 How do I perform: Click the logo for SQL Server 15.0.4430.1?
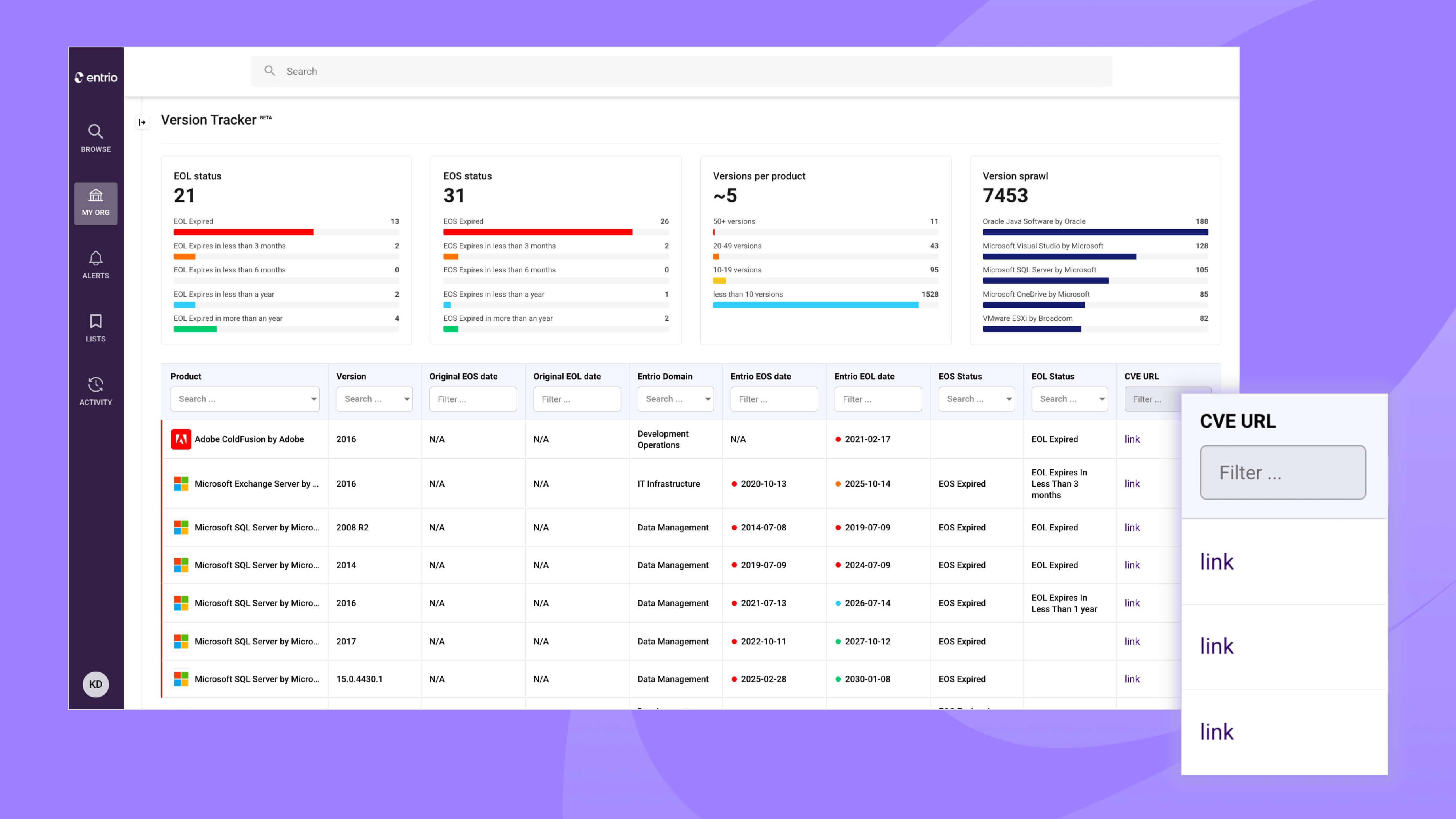(x=181, y=679)
